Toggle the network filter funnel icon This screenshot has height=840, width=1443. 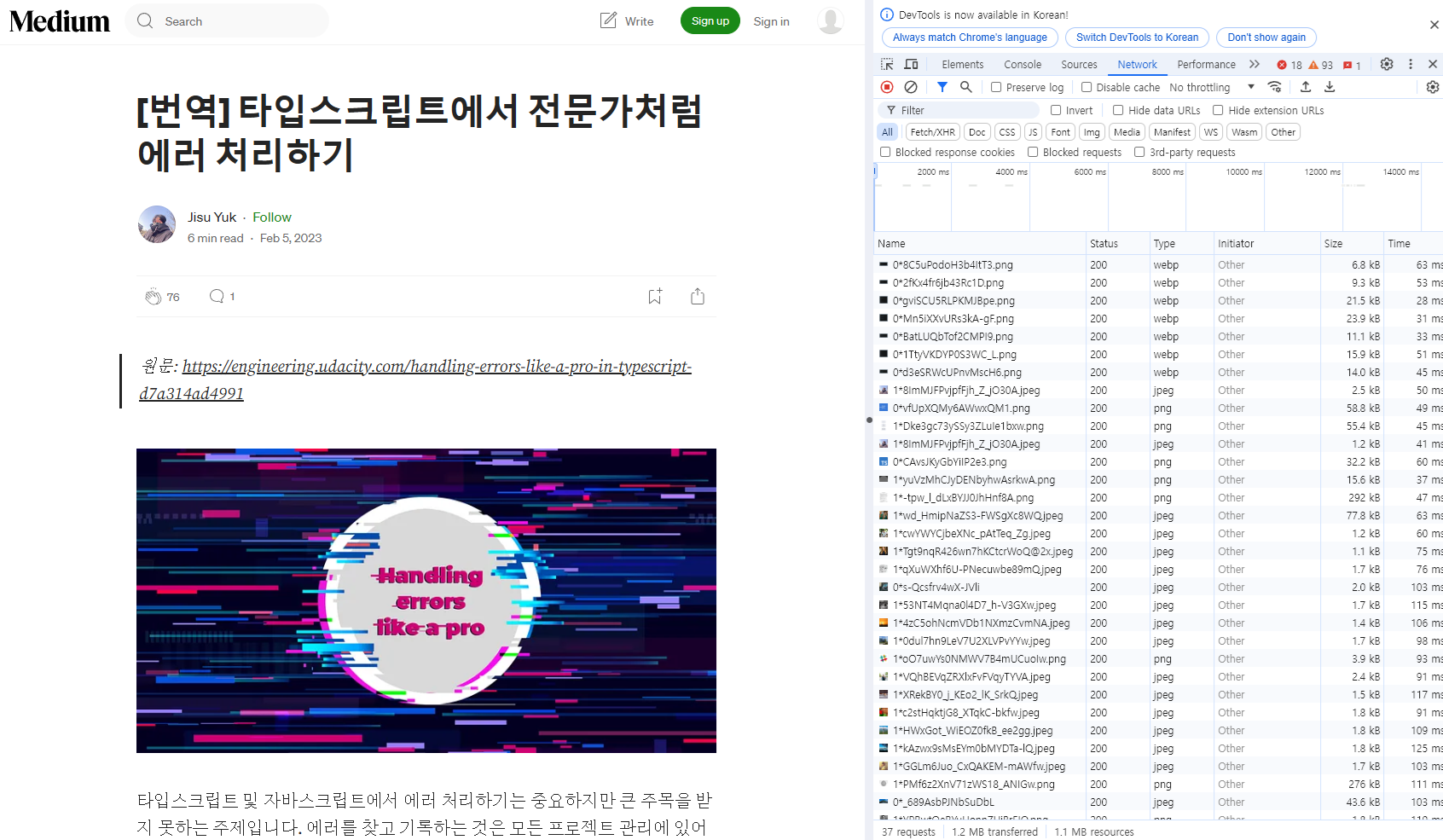coord(942,87)
